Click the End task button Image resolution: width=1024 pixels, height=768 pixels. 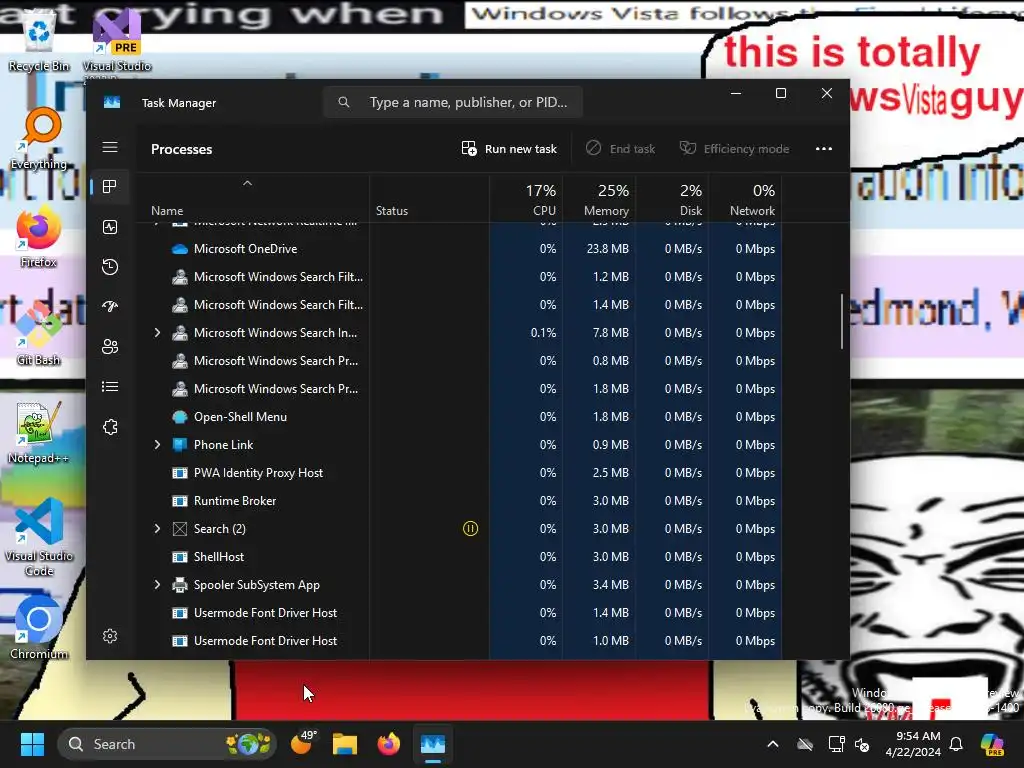coord(620,149)
